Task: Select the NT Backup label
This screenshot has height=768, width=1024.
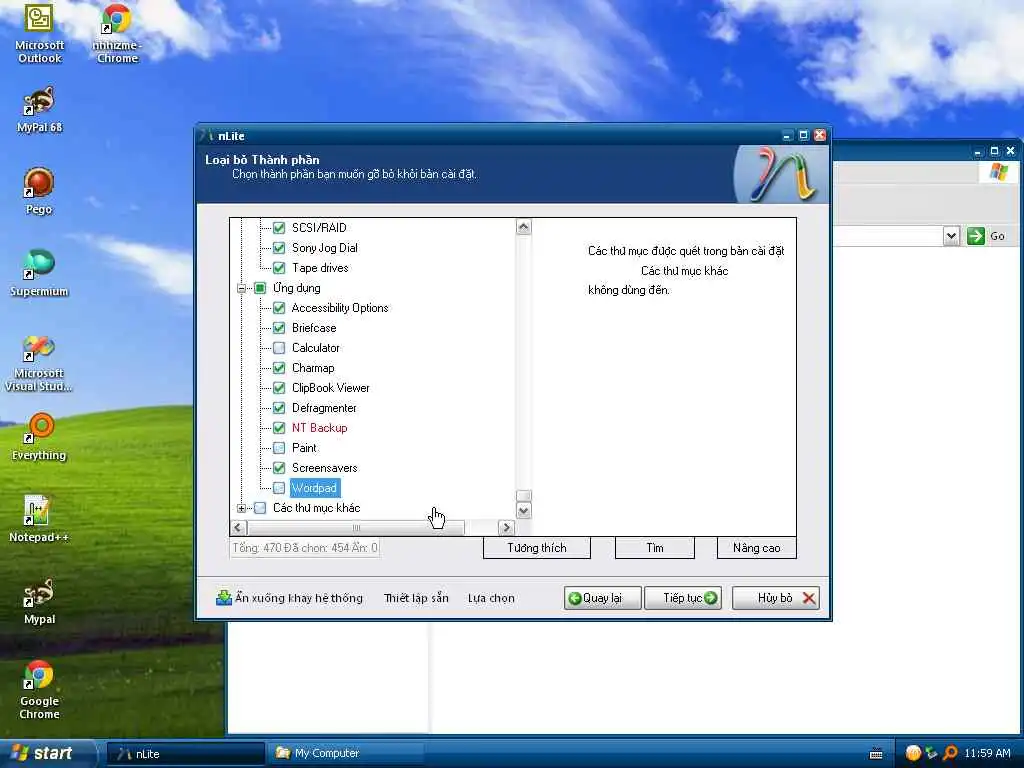Action: (x=319, y=428)
